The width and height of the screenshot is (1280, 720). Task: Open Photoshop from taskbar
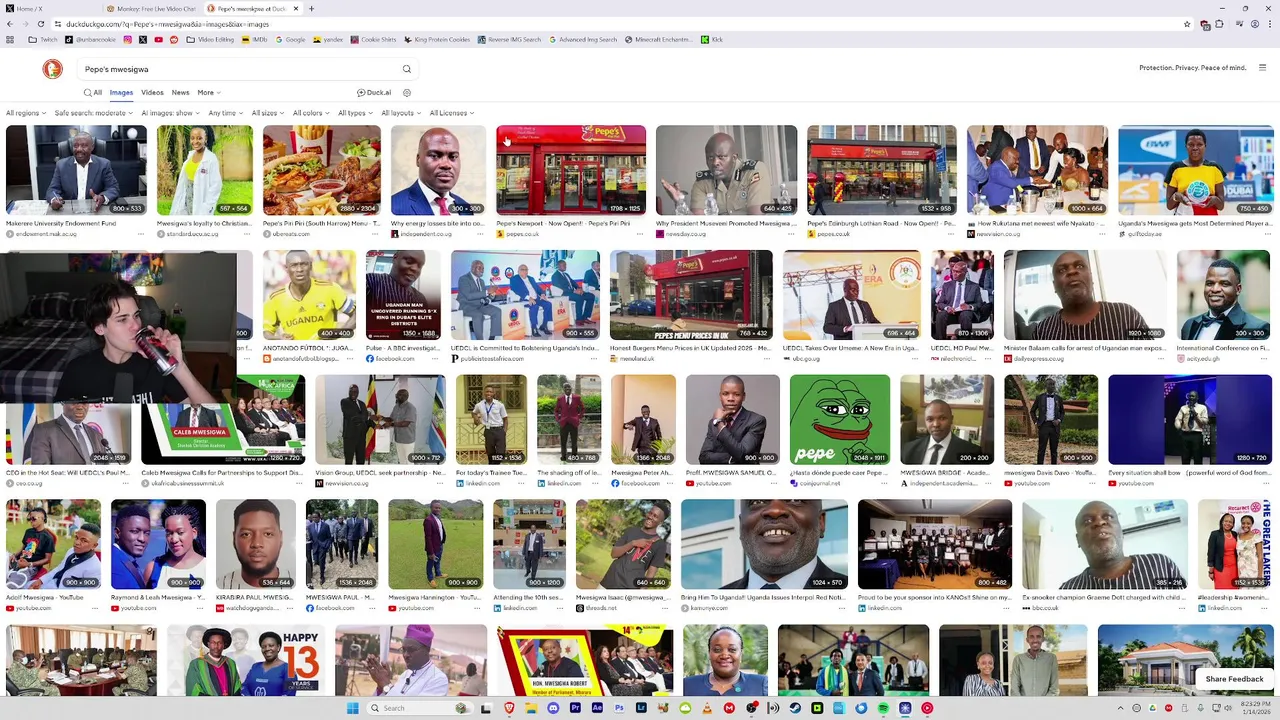619,708
